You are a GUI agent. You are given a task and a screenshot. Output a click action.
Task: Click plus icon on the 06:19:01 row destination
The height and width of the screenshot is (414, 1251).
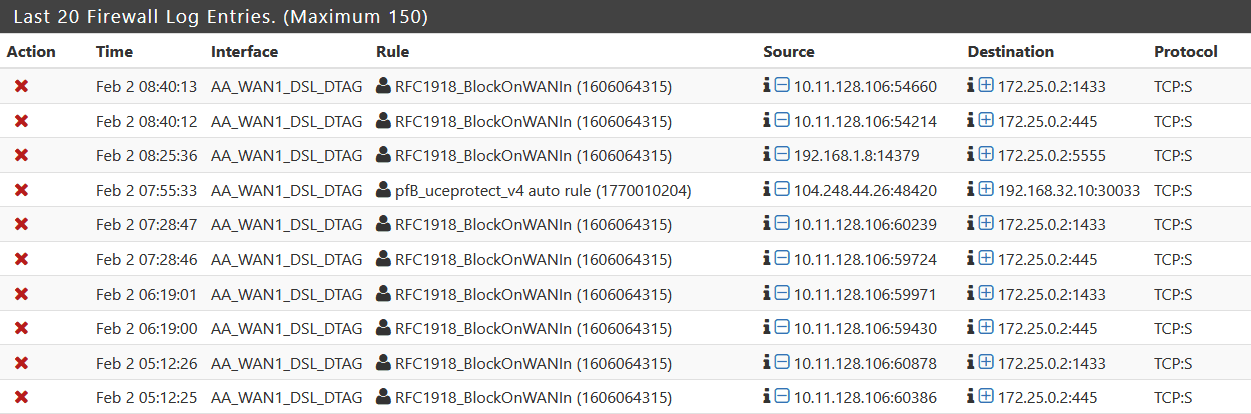(986, 293)
